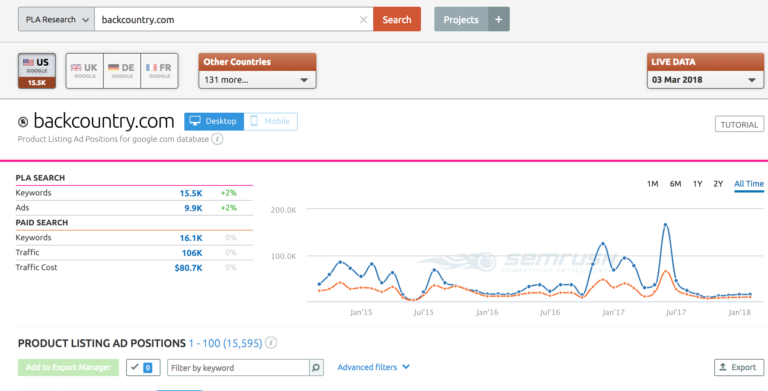
Task: Expand Advanced filters
Action: 373,367
